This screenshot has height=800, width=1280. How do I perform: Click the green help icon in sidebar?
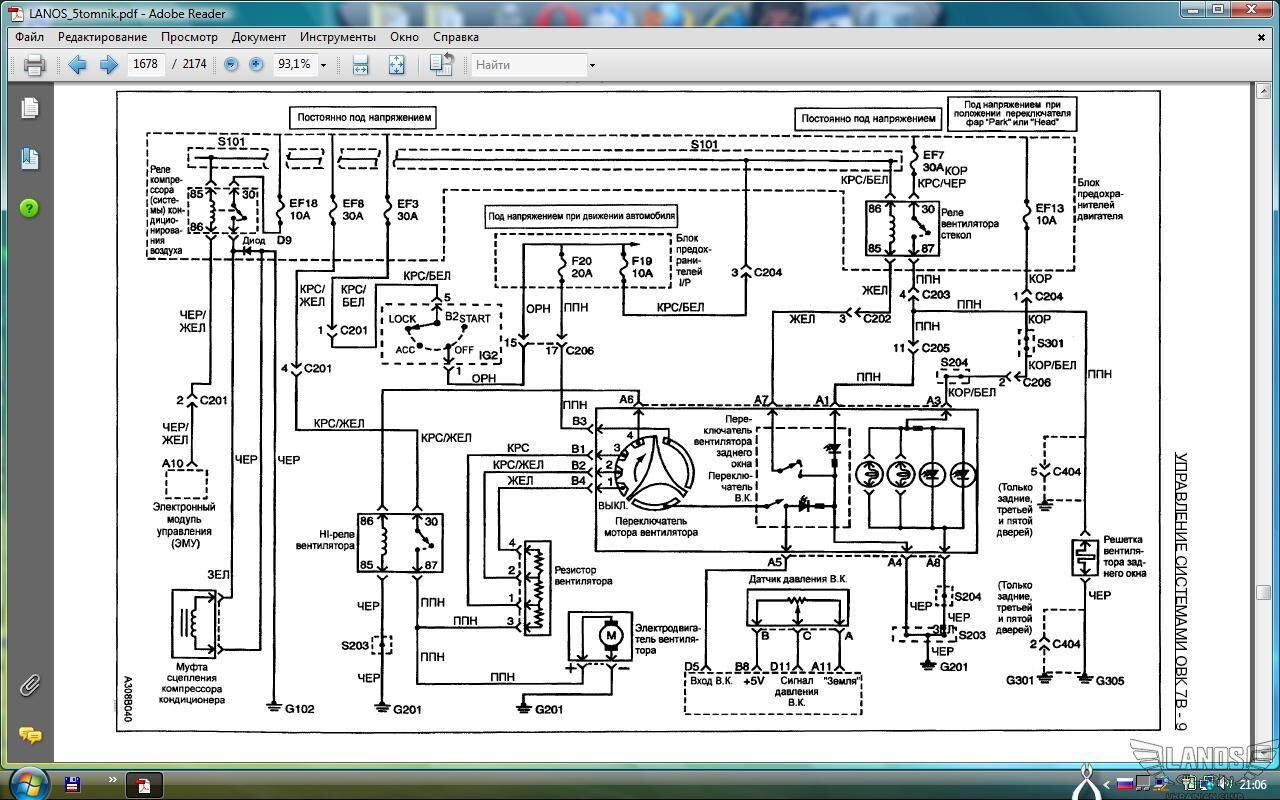(29, 208)
